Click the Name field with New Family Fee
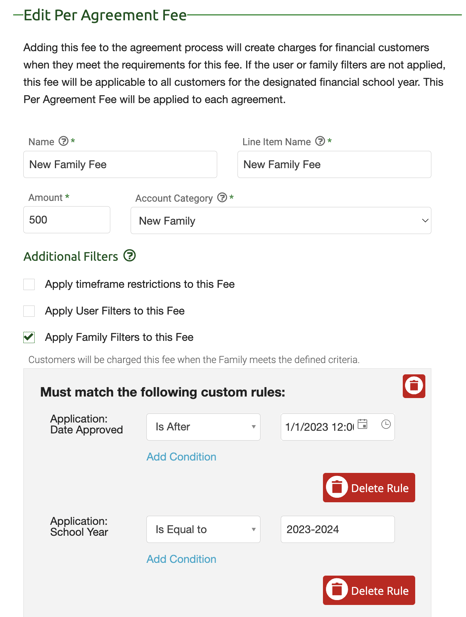466x617 pixels. (x=120, y=164)
